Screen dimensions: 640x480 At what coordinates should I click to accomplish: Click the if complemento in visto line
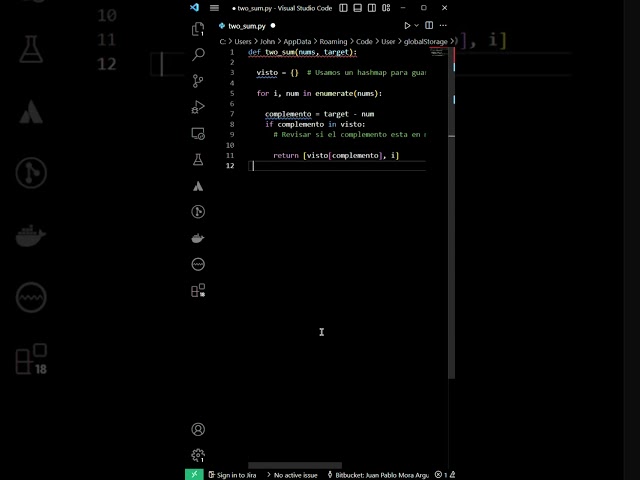(x=315, y=124)
